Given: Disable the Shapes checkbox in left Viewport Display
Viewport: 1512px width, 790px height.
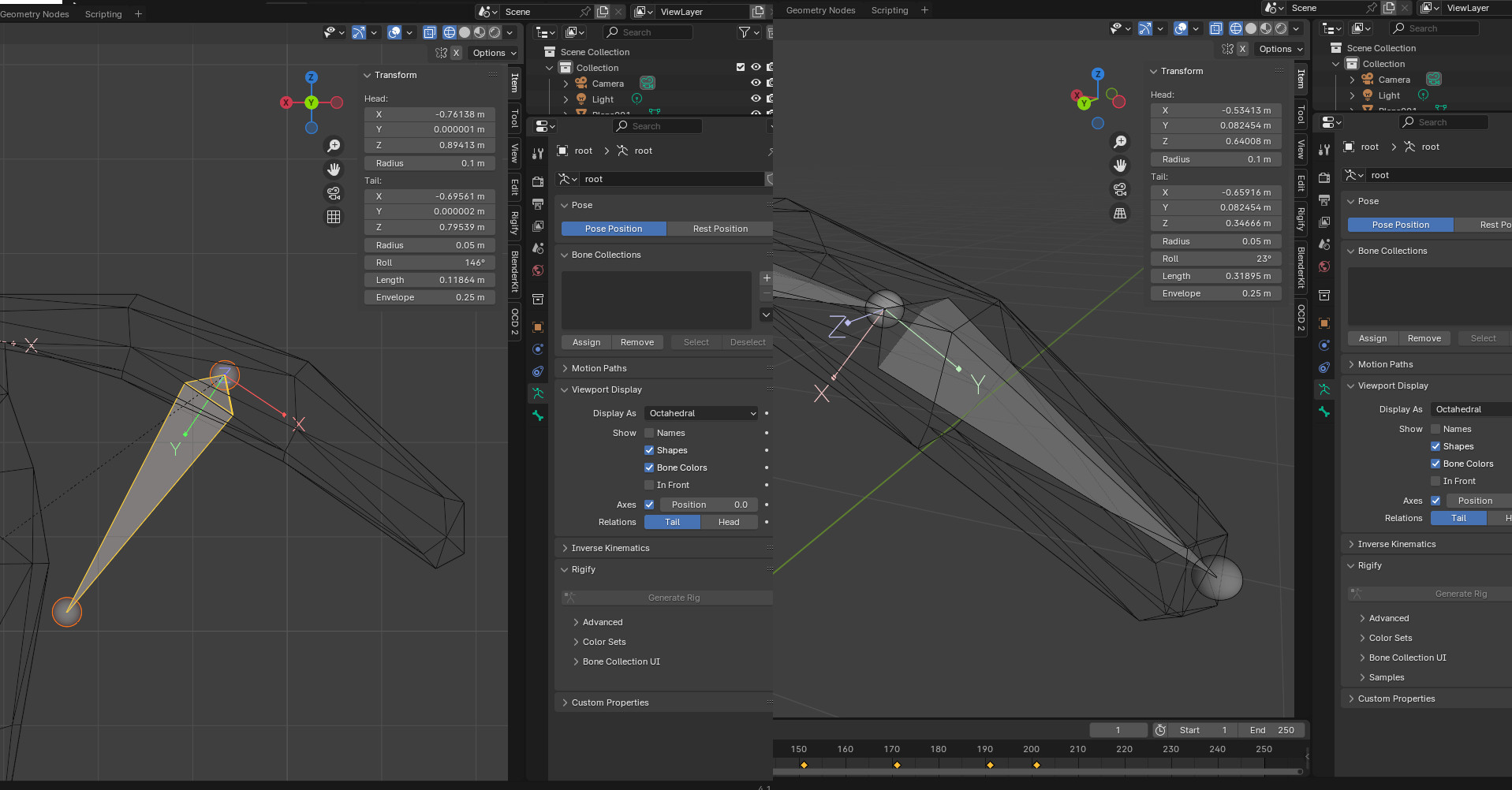Looking at the screenshot, I should tap(649, 450).
